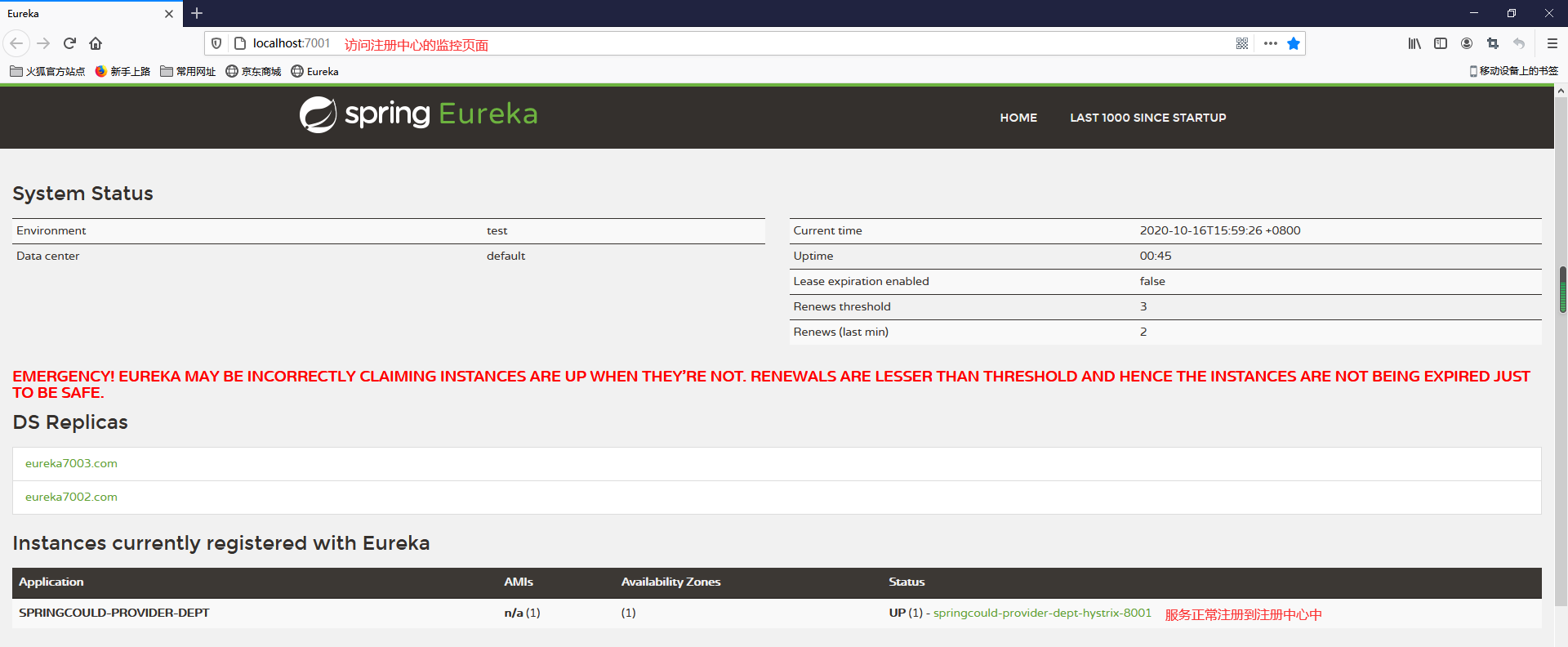
Task: Close the Eureka browser tab
Action: pos(169,14)
